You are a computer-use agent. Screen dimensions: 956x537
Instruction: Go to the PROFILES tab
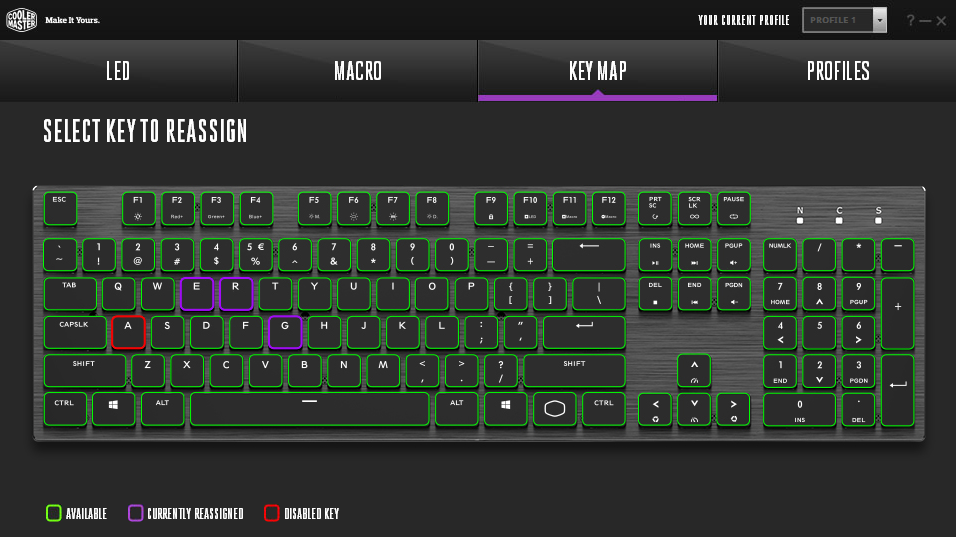pos(838,71)
